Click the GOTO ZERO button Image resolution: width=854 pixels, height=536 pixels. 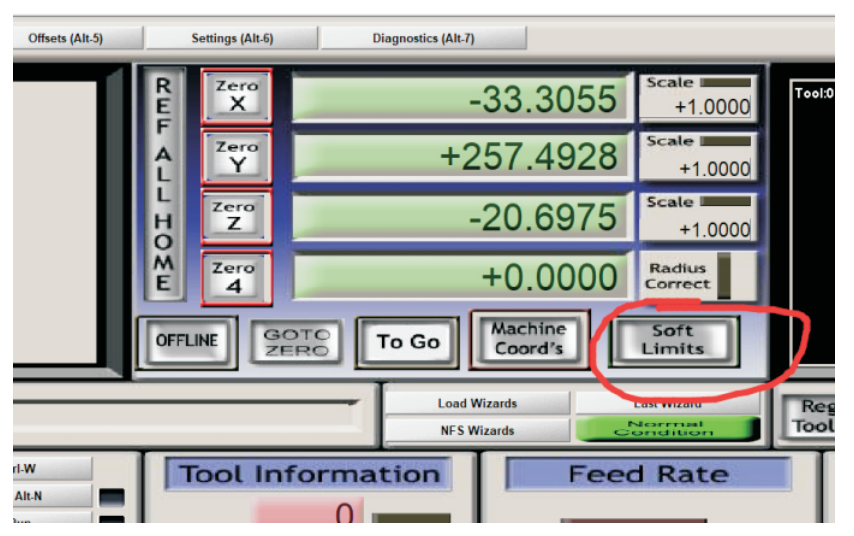pyautogui.click(x=297, y=342)
